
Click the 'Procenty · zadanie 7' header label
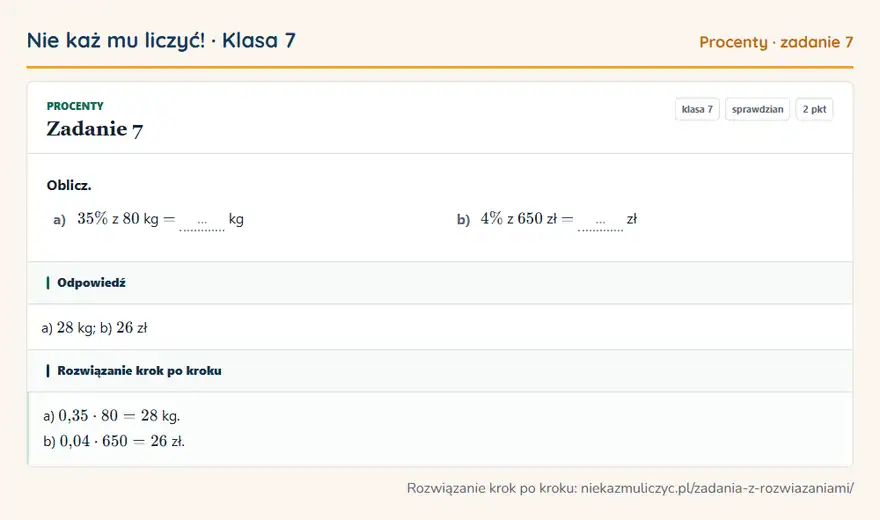pyautogui.click(x=776, y=42)
